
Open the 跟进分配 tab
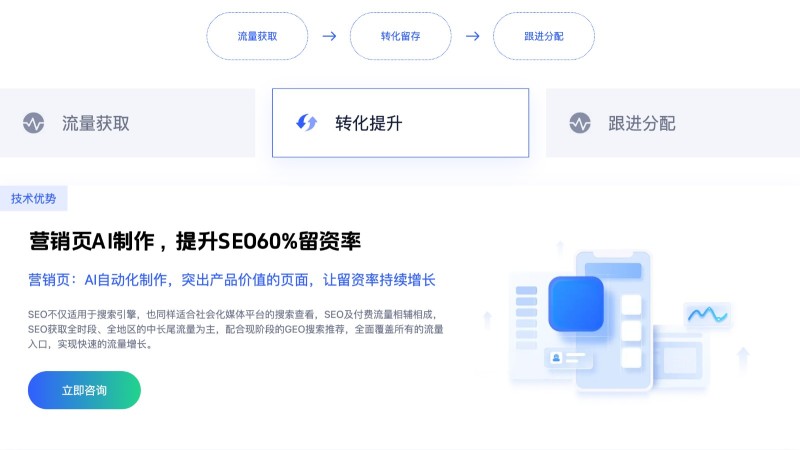673,123
